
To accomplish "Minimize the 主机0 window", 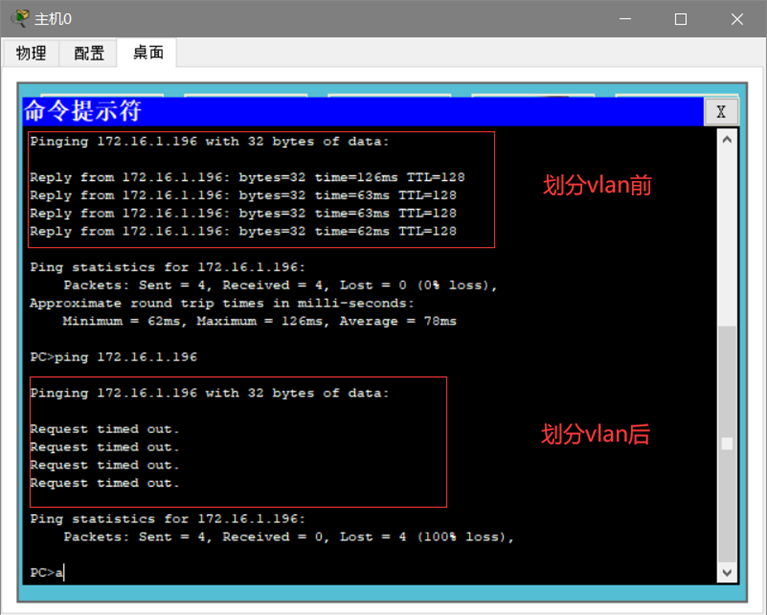I will (x=625, y=19).
